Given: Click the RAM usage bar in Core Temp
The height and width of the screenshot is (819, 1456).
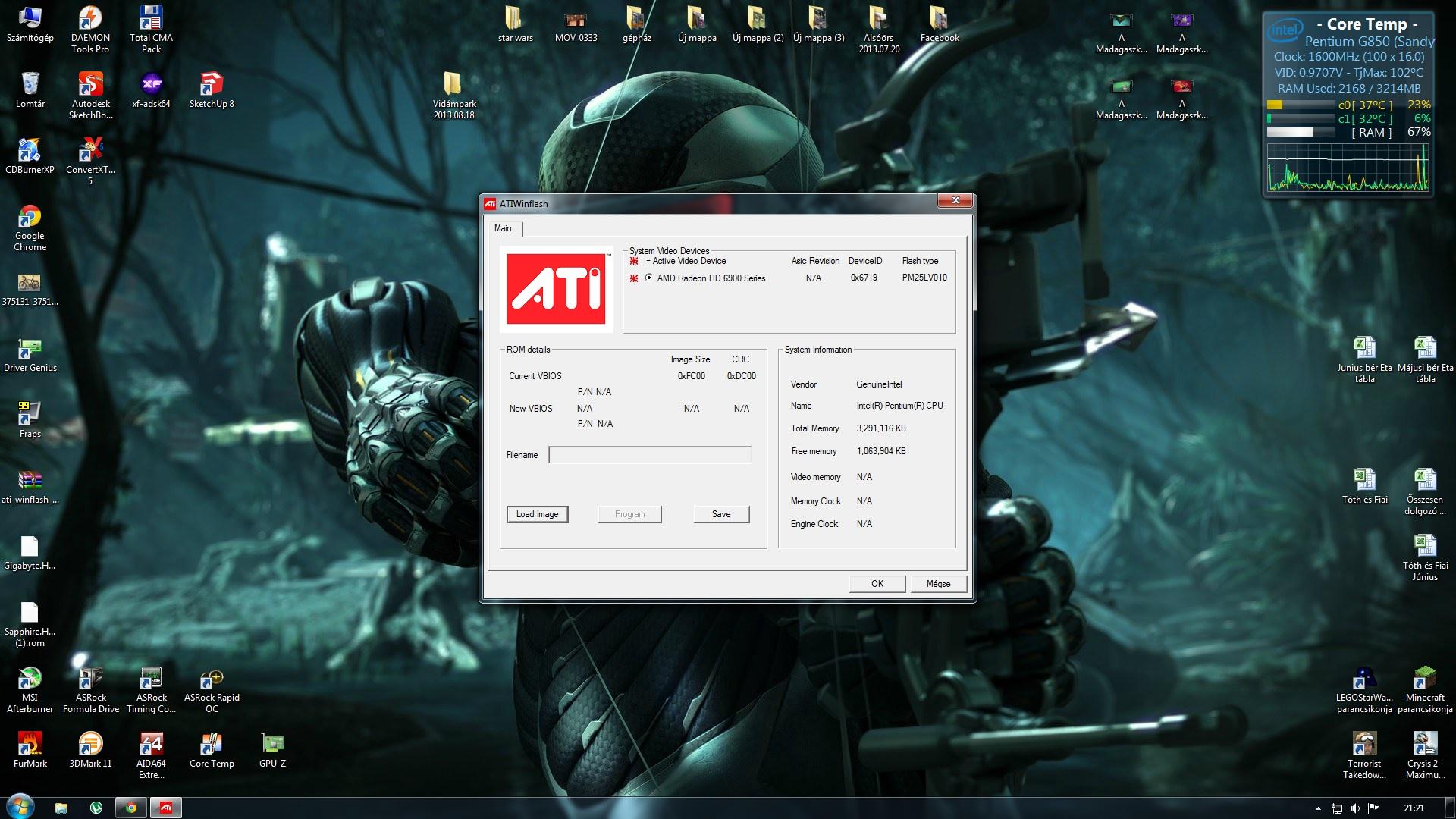Looking at the screenshot, I should coord(1301,132).
